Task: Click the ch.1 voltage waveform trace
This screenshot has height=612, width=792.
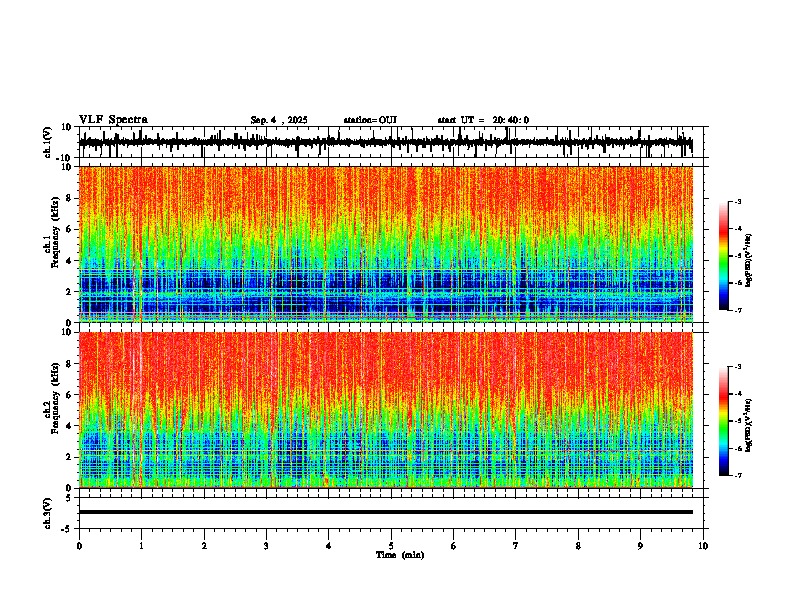Action: point(386,142)
